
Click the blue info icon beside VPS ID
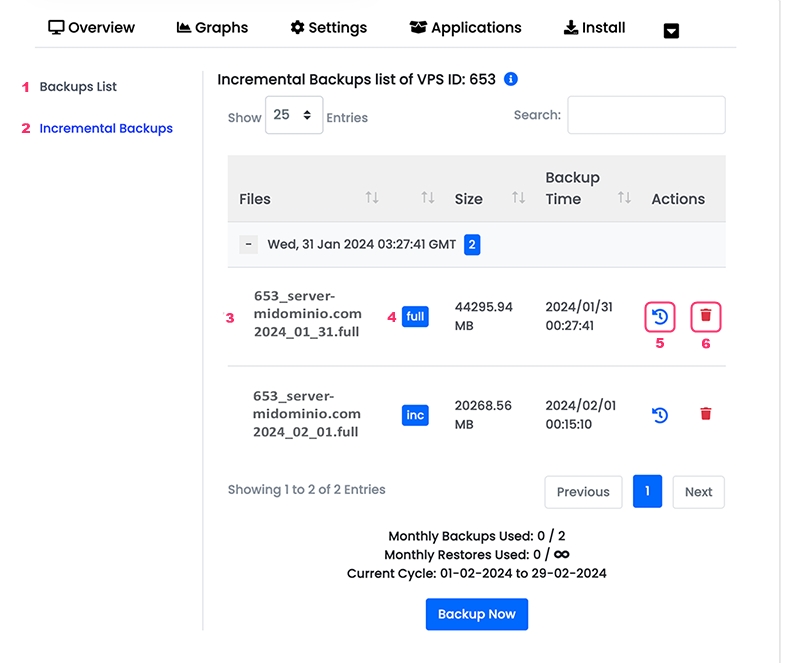[x=511, y=79]
